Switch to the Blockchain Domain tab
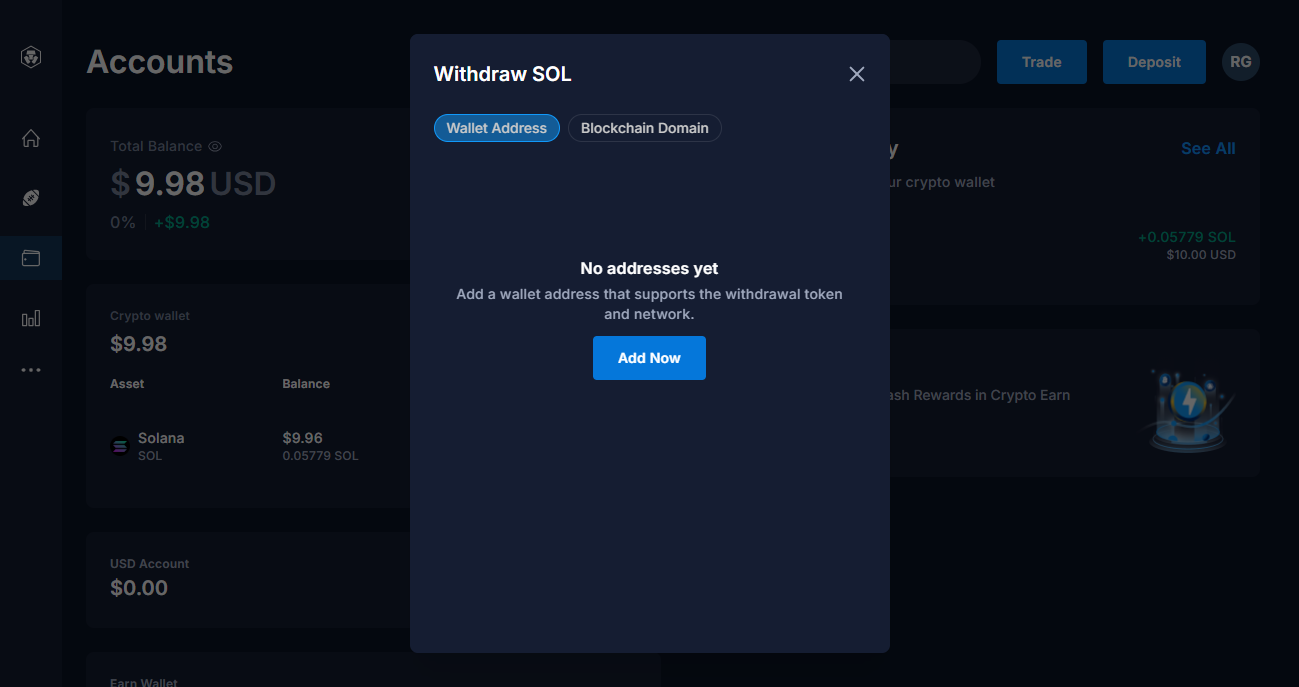The image size is (1299, 687). coord(645,128)
